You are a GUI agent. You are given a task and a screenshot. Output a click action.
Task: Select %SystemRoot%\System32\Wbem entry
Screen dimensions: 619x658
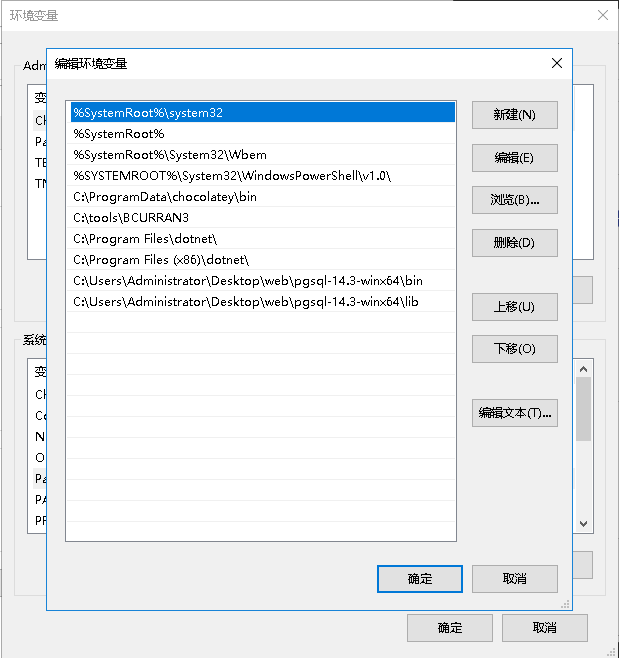point(261,155)
